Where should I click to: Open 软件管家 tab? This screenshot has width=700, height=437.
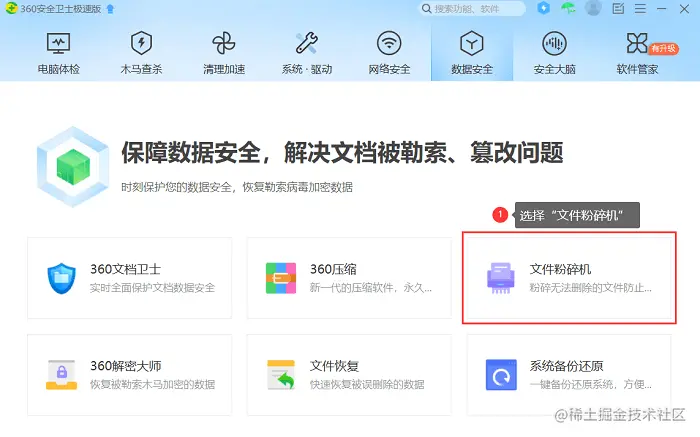[x=637, y=53]
